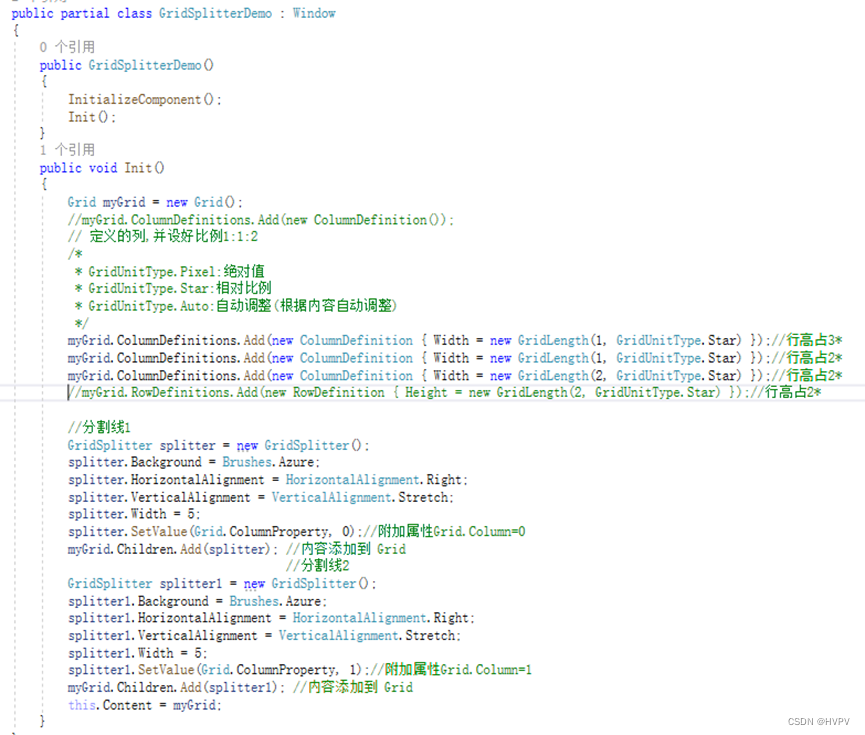Screen dimensions: 865x735
Task: Click the line 'splitter.HorizontalAlignment = HorizontalAlignment.Right;'
Action: [x=268, y=480]
